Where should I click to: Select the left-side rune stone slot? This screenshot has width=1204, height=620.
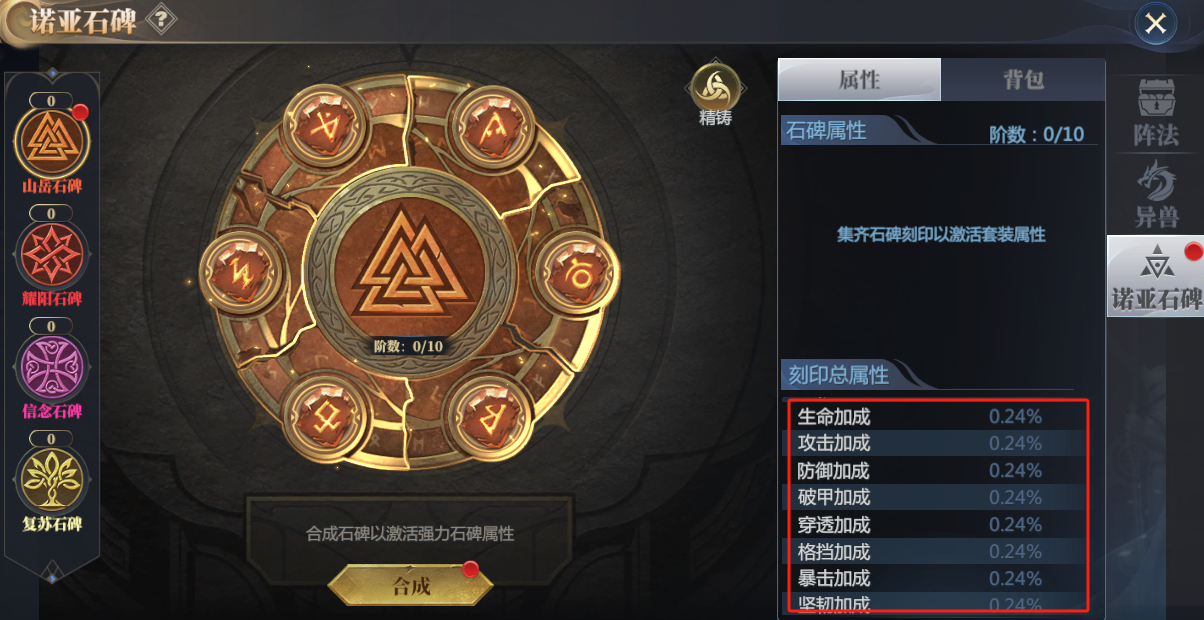point(240,271)
